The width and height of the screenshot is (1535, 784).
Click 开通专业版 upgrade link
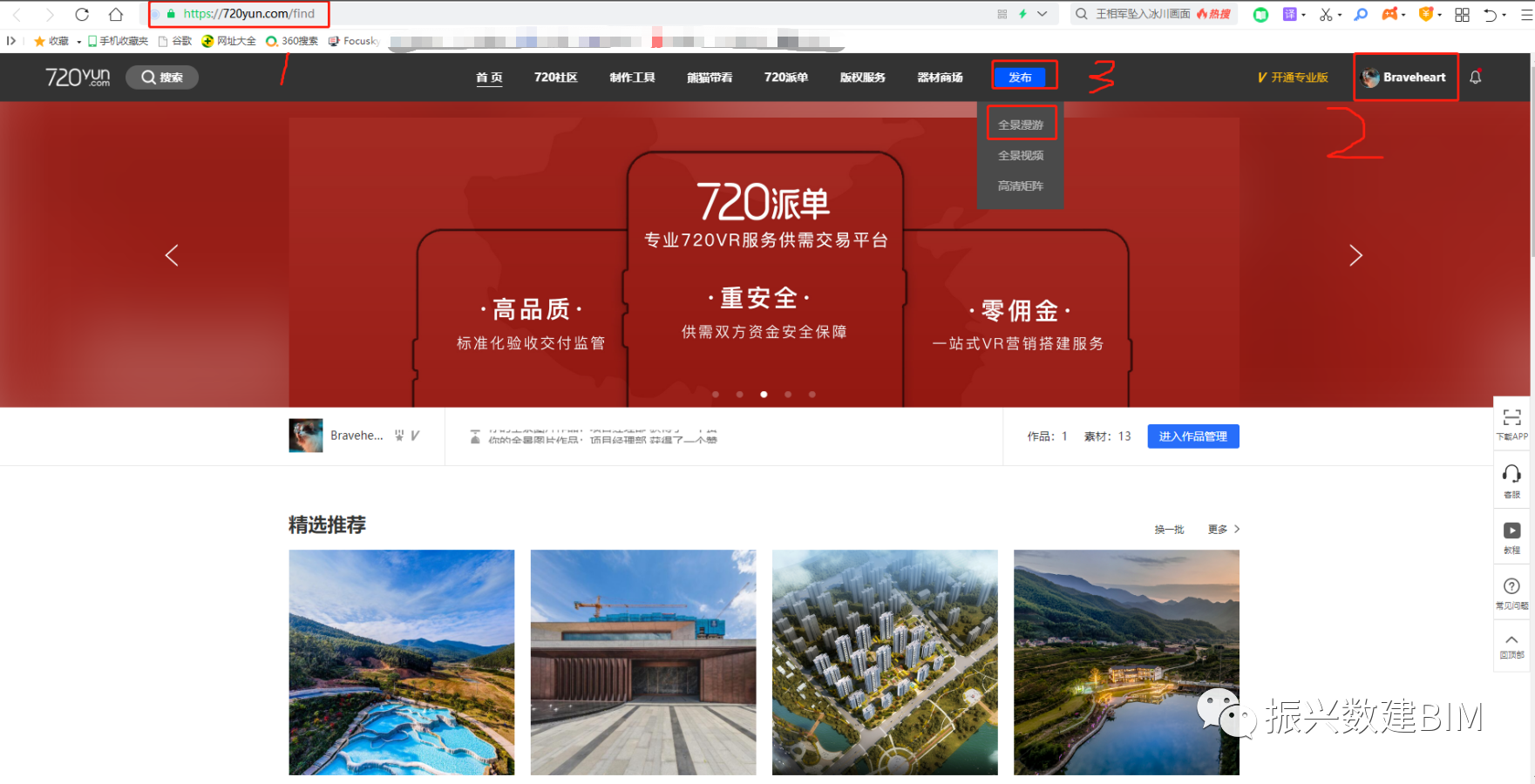point(1293,77)
